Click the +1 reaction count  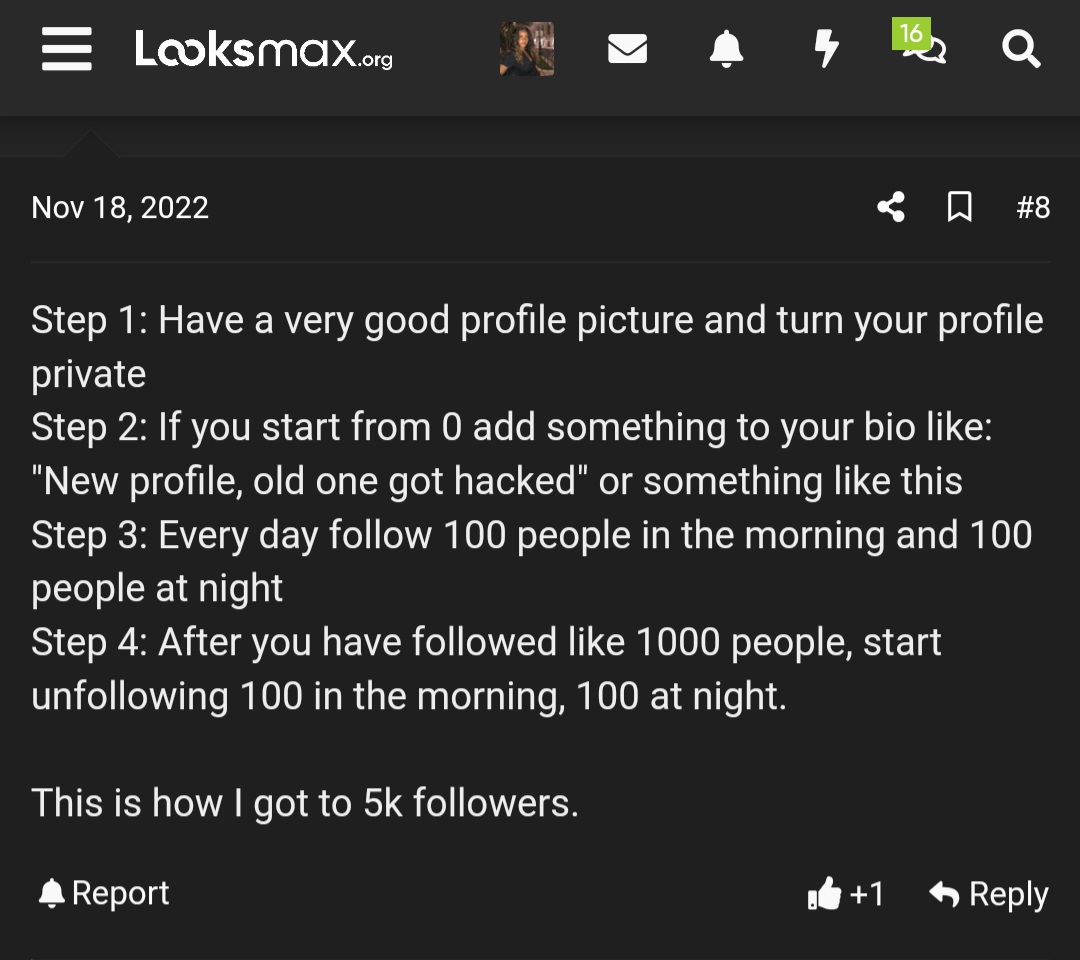tap(866, 894)
